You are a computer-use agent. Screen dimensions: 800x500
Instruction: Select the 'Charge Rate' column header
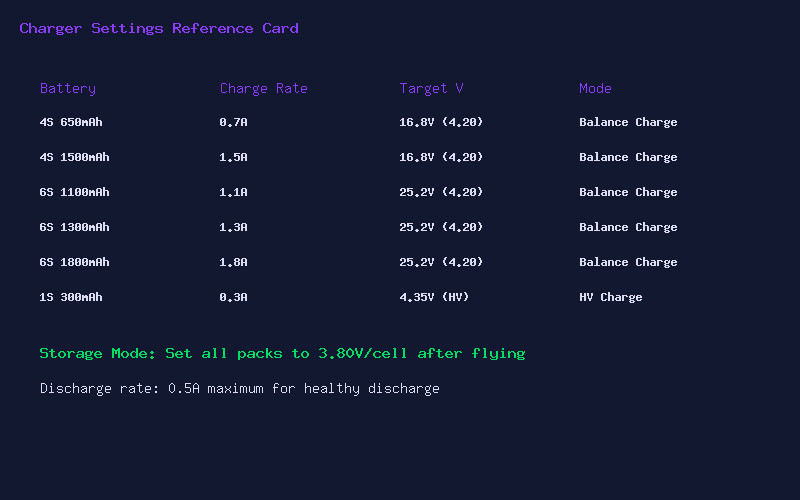[x=264, y=89]
